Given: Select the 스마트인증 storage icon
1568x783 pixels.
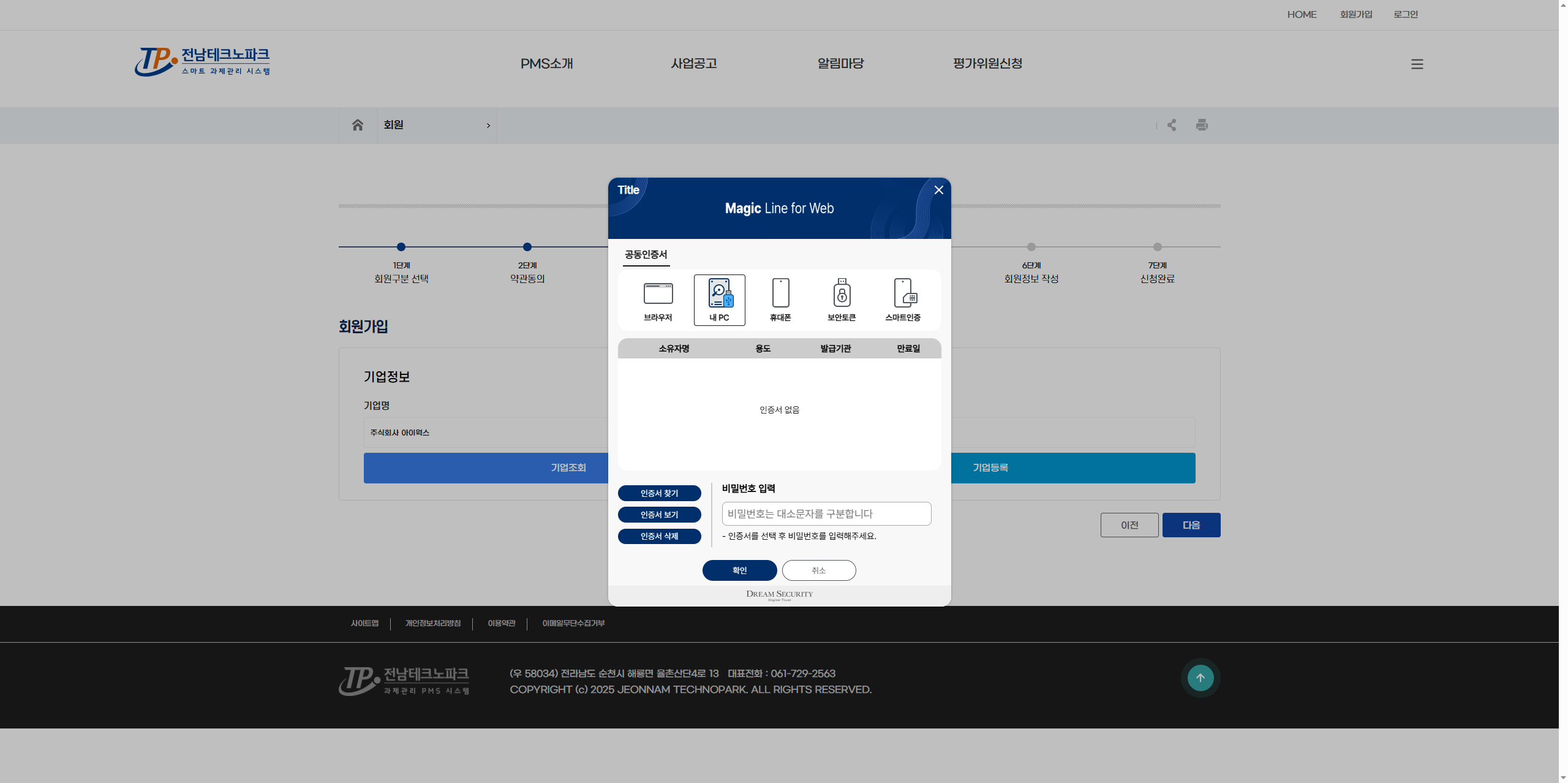Looking at the screenshot, I should coord(903,300).
